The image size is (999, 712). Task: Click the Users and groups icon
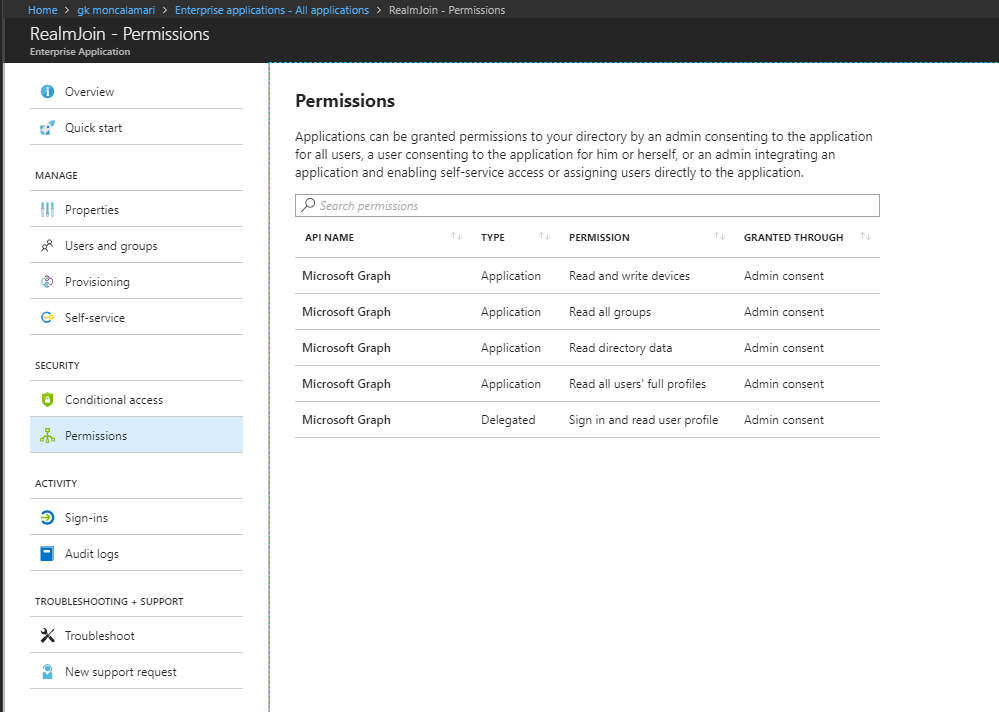pyautogui.click(x=47, y=246)
